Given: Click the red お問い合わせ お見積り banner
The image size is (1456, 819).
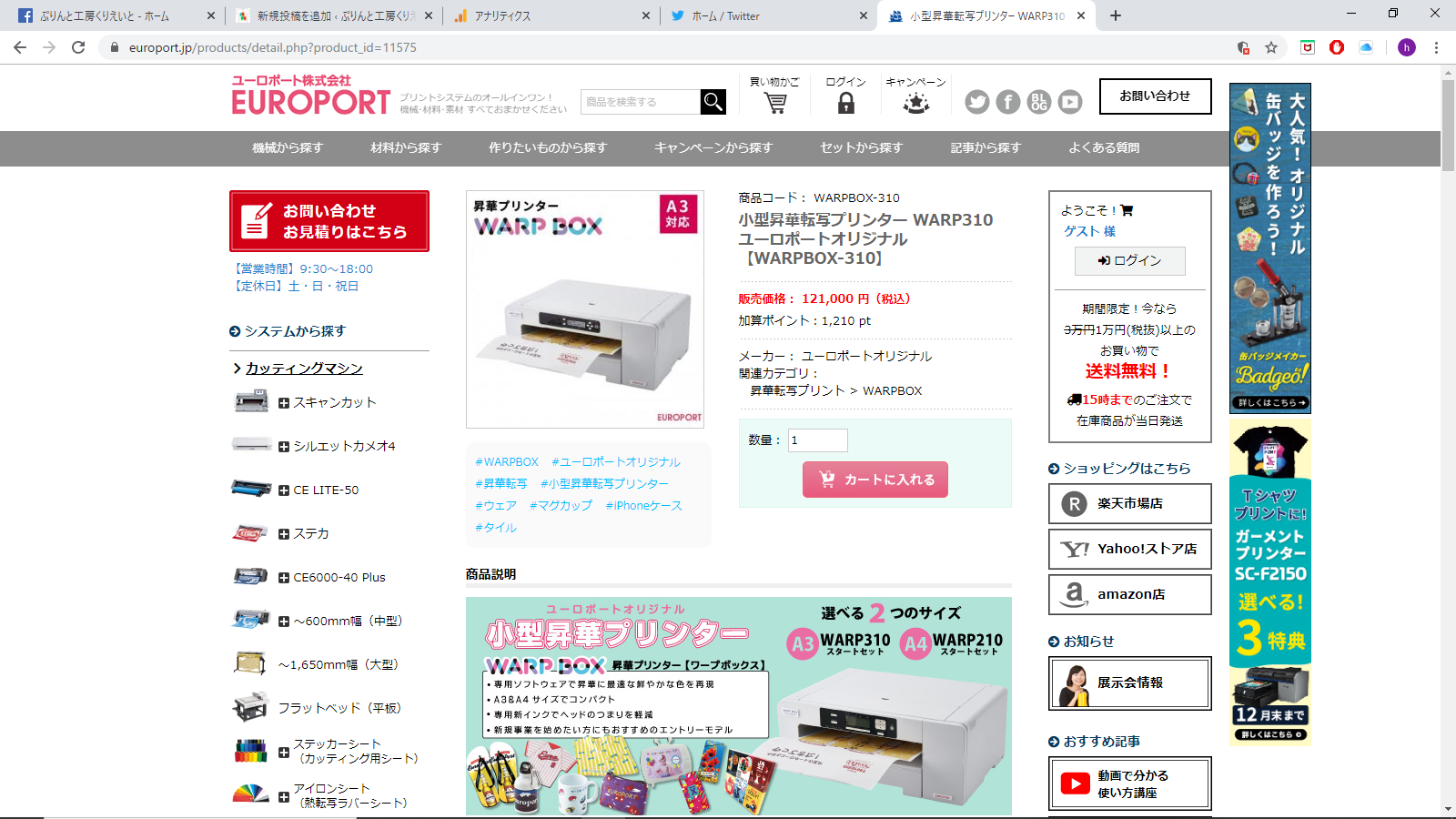Looking at the screenshot, I should click(x=329, y=221).
